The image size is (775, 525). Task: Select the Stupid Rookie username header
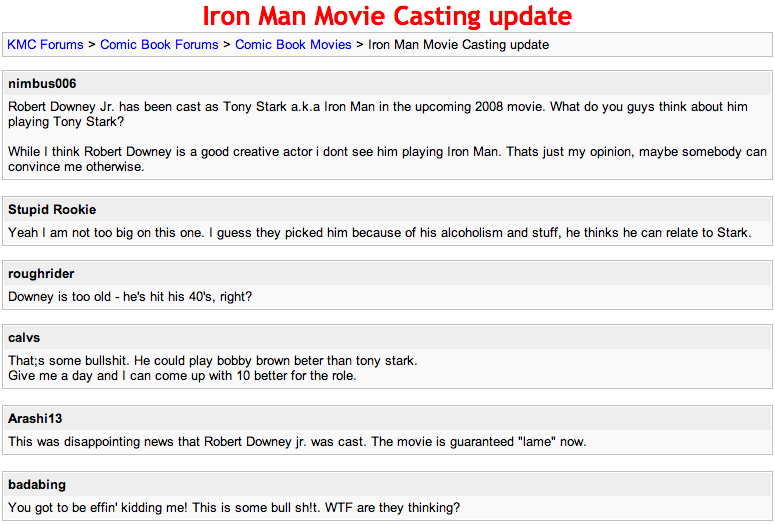click(52, 210)
